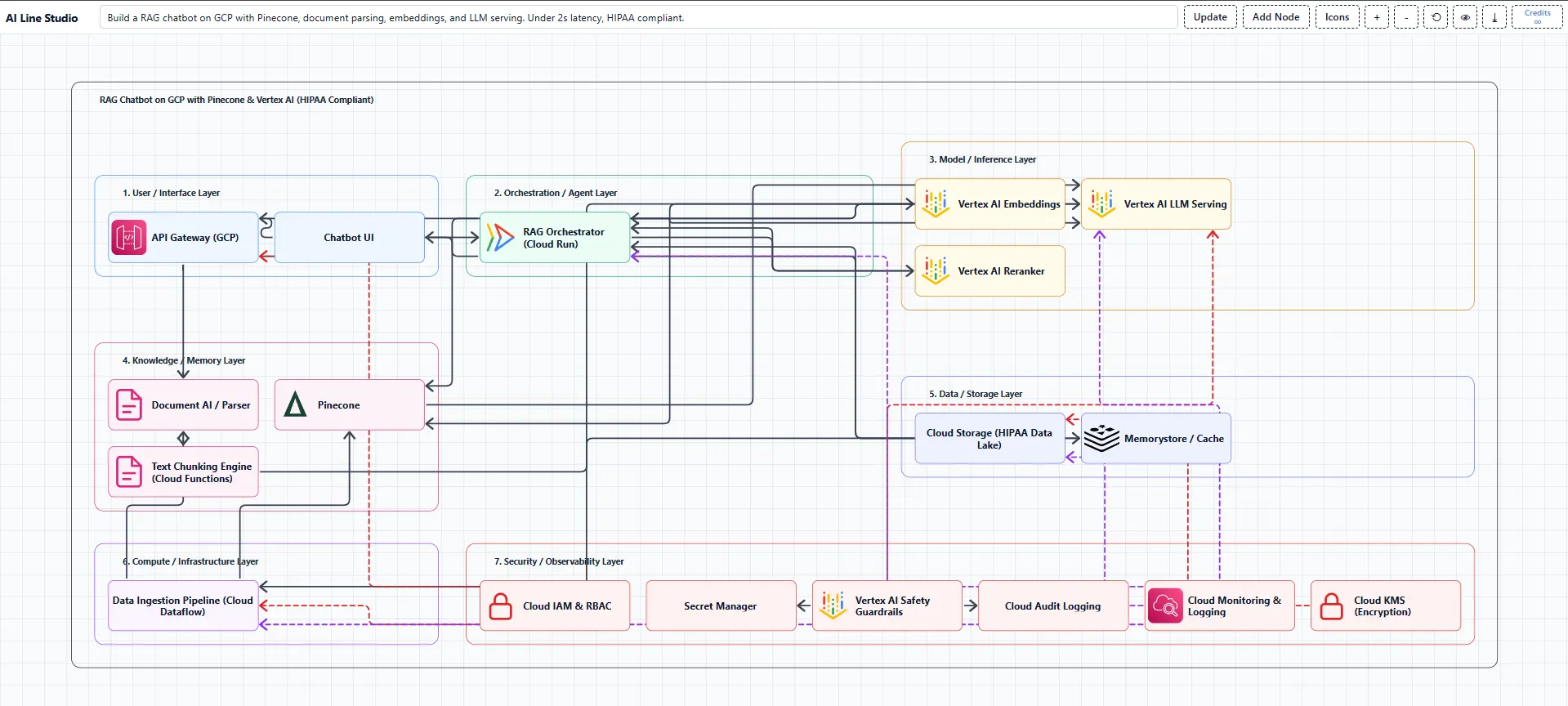The image size is (1568, 706).
Task: Click the 'RAG Orchestrator (Cloud Run)' label text
Action: 564,238
